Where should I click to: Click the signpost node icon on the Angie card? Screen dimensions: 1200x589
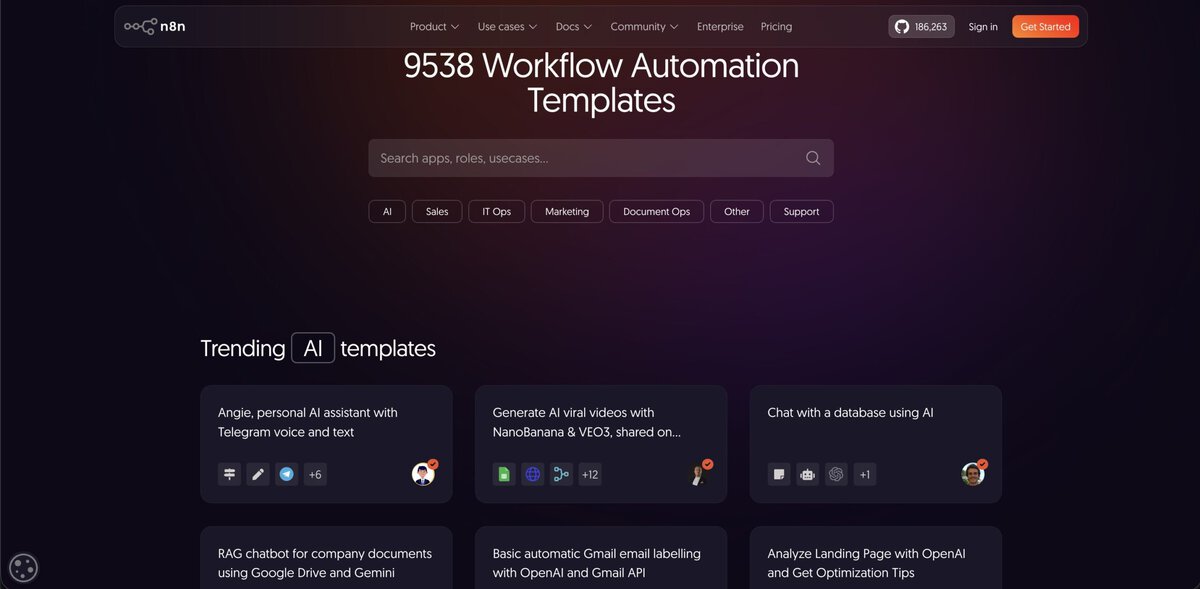(x=230, y=474)
